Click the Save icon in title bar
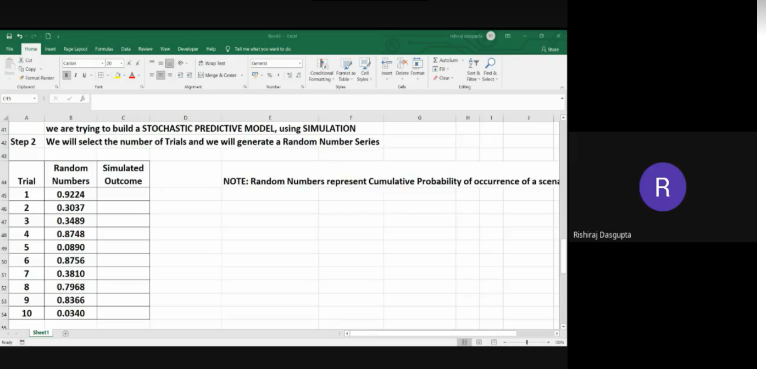This screenshot has height=369, width=766. click(9, 36)
